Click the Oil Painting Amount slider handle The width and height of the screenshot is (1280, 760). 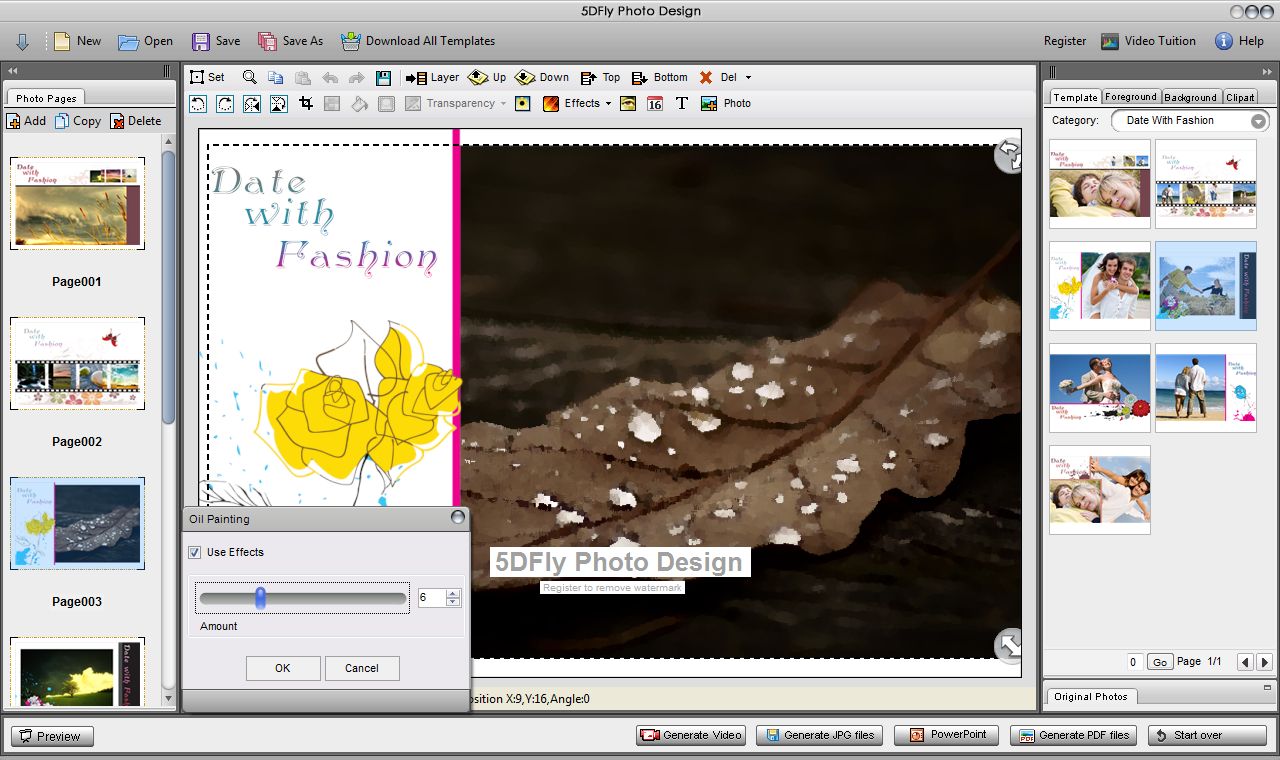pyautogui.click(x=260, y=598)
